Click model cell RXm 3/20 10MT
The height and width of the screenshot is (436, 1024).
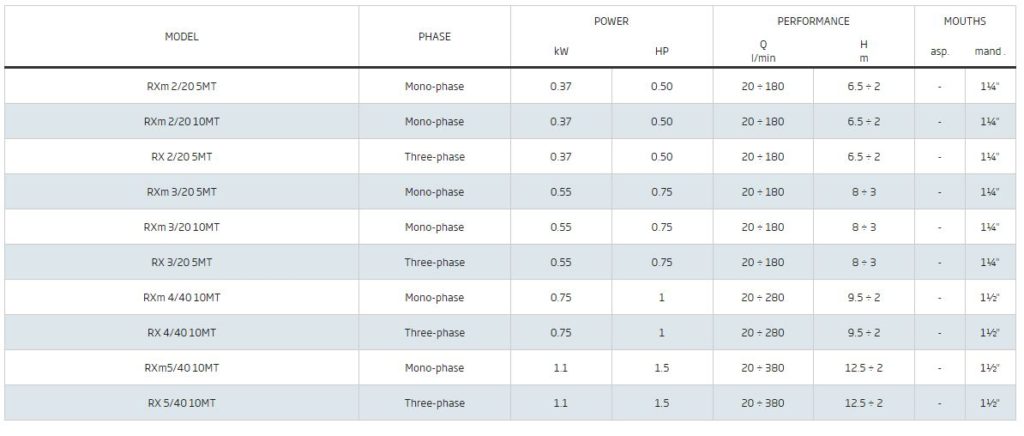coord(182,227)
